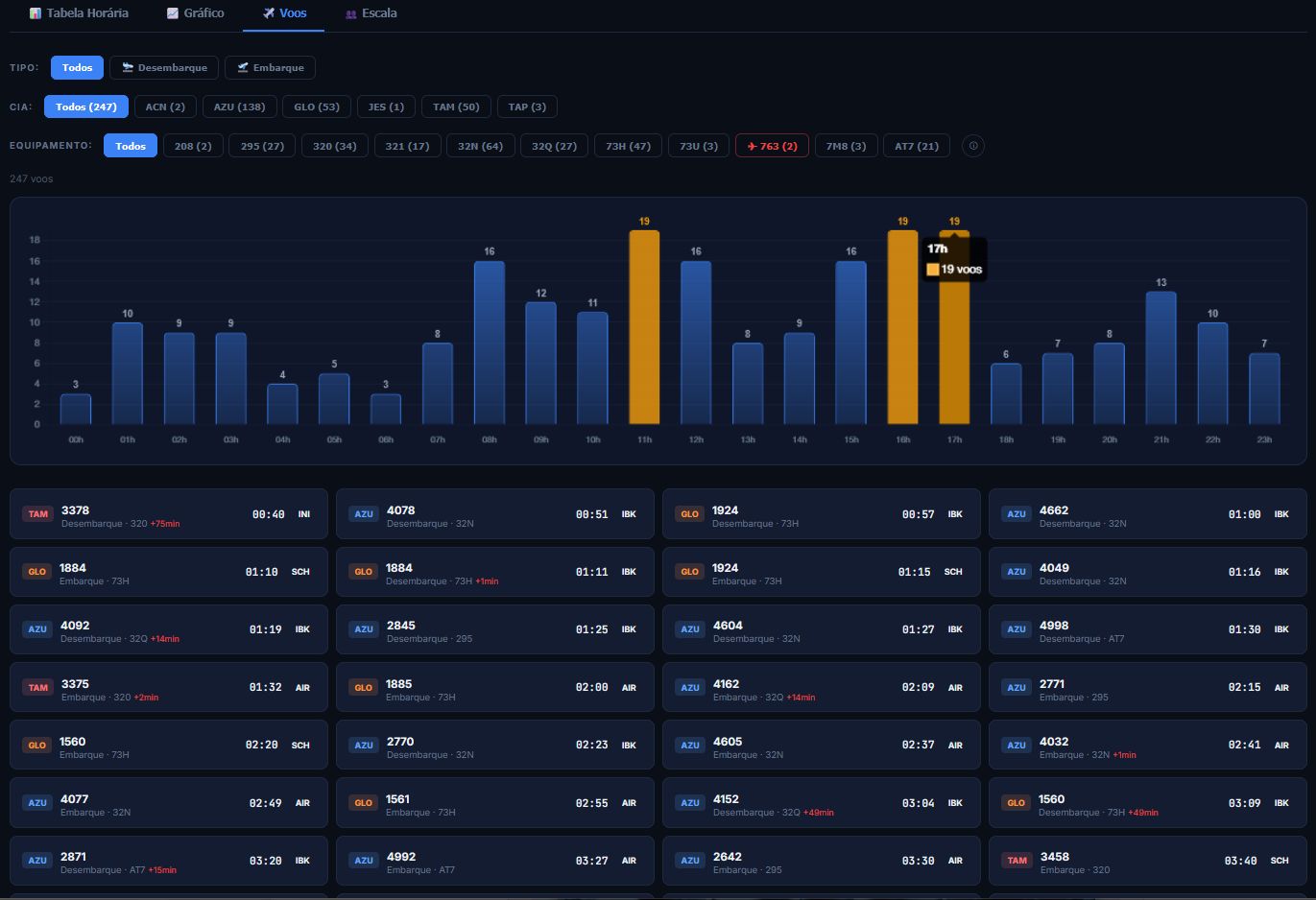Switch to the Gráfico tab

point(195,13)
